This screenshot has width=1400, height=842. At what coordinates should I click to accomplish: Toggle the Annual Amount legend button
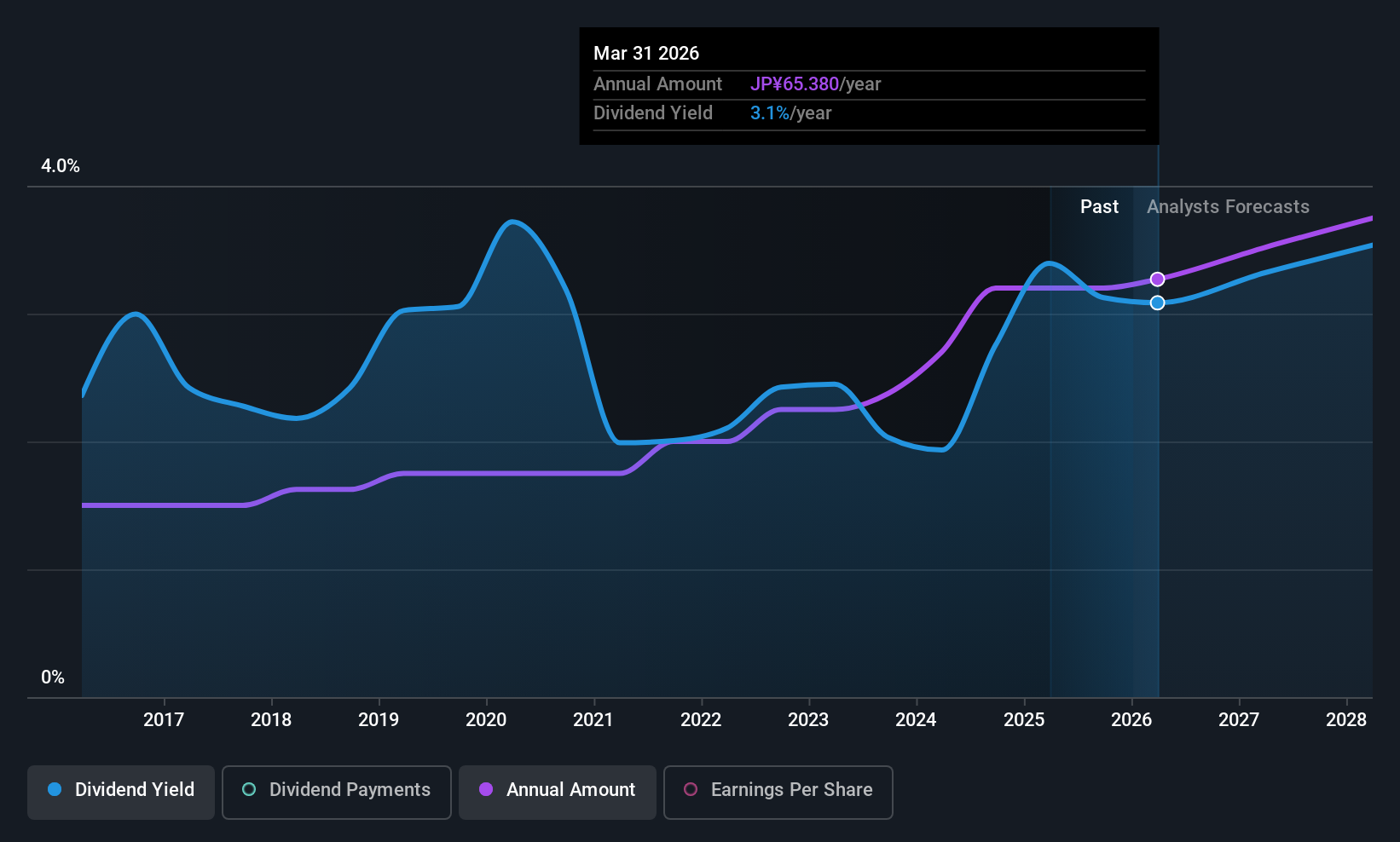coord(558,792)
